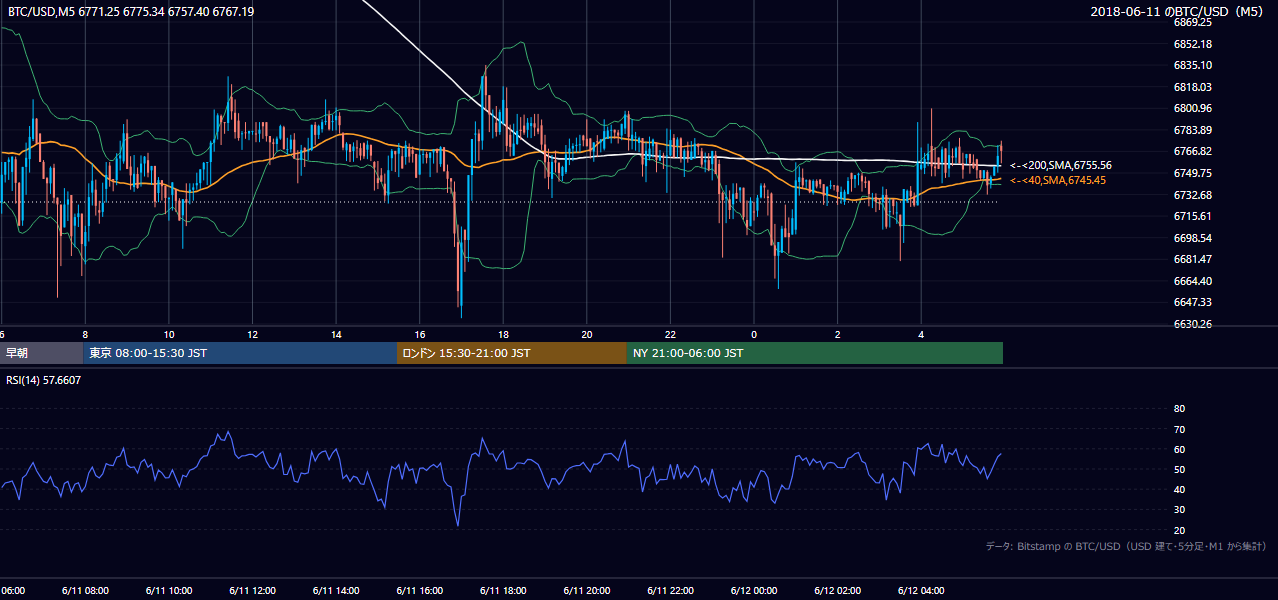Select the ロンドン 15:30-21:00 JST session bar
The width and height of the screenshot is (1278, 600).
pos(512,353)
